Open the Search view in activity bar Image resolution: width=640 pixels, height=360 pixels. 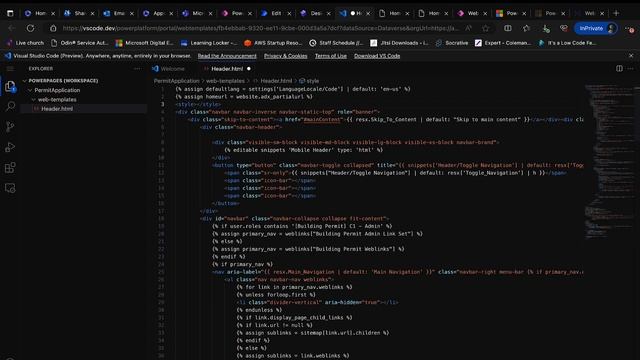click(x=10, y=107)
